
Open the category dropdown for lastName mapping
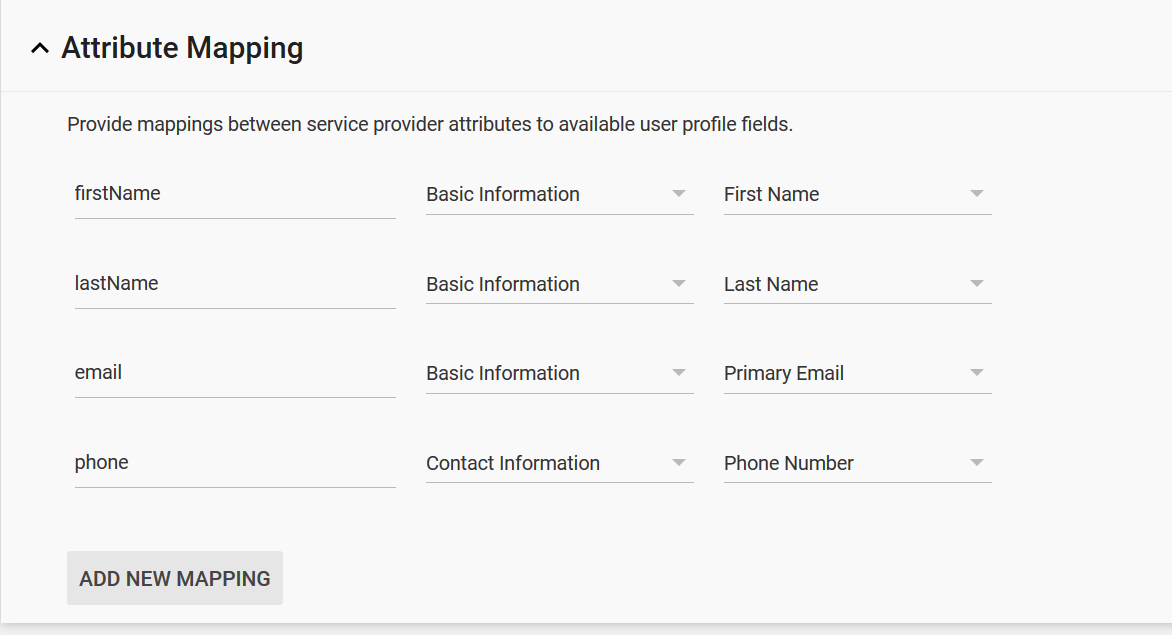[x=559, y=284]
